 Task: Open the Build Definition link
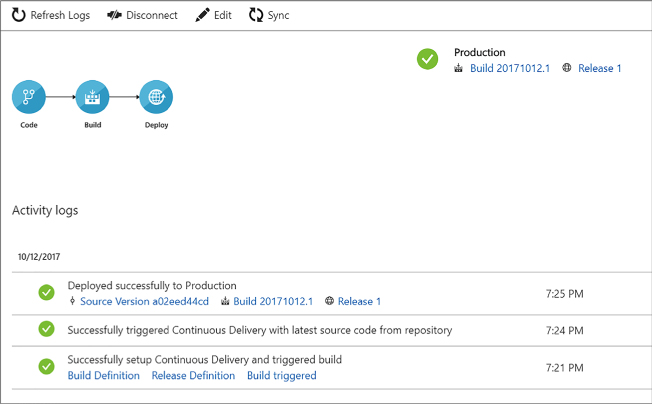[x=104, y=375]
